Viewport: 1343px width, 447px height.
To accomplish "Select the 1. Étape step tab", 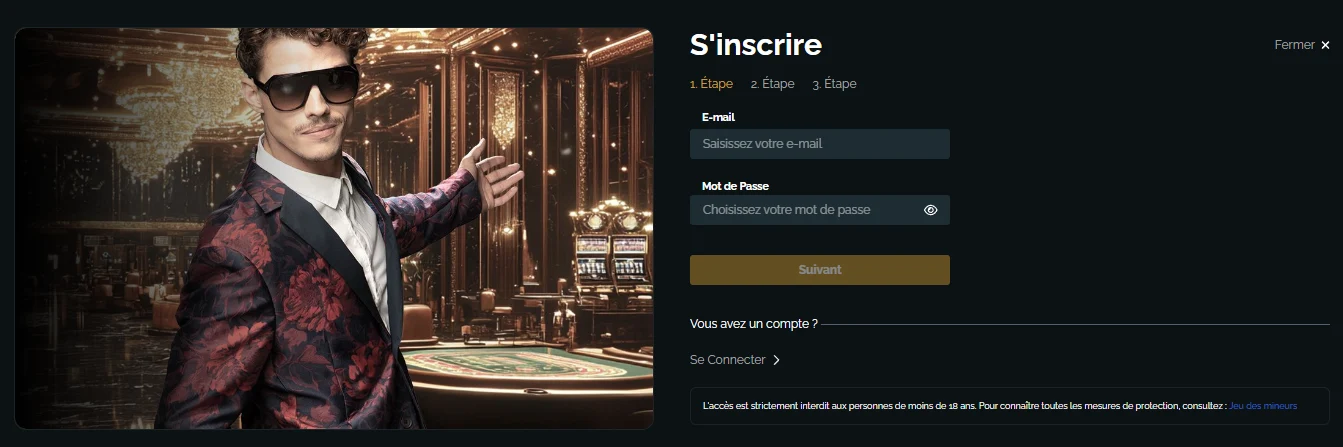I will [x=711, y=84].
